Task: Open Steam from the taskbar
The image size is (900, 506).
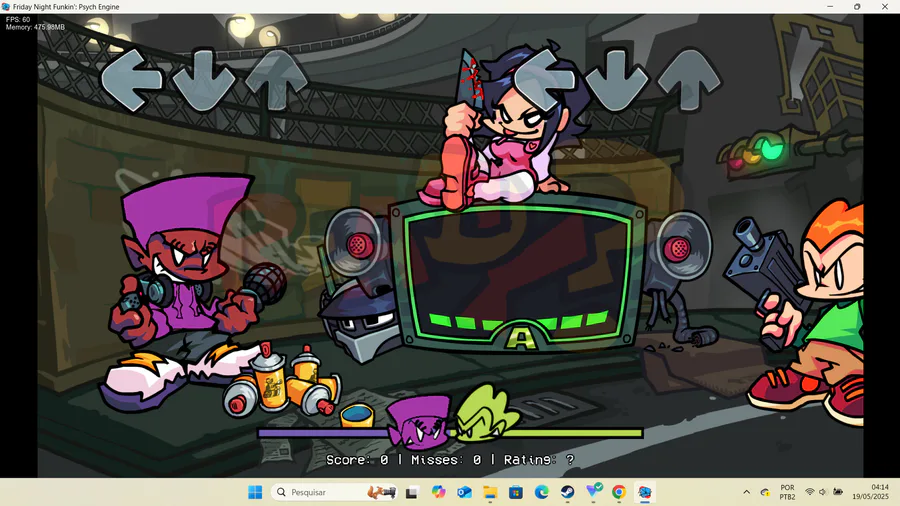Action: 567,492
